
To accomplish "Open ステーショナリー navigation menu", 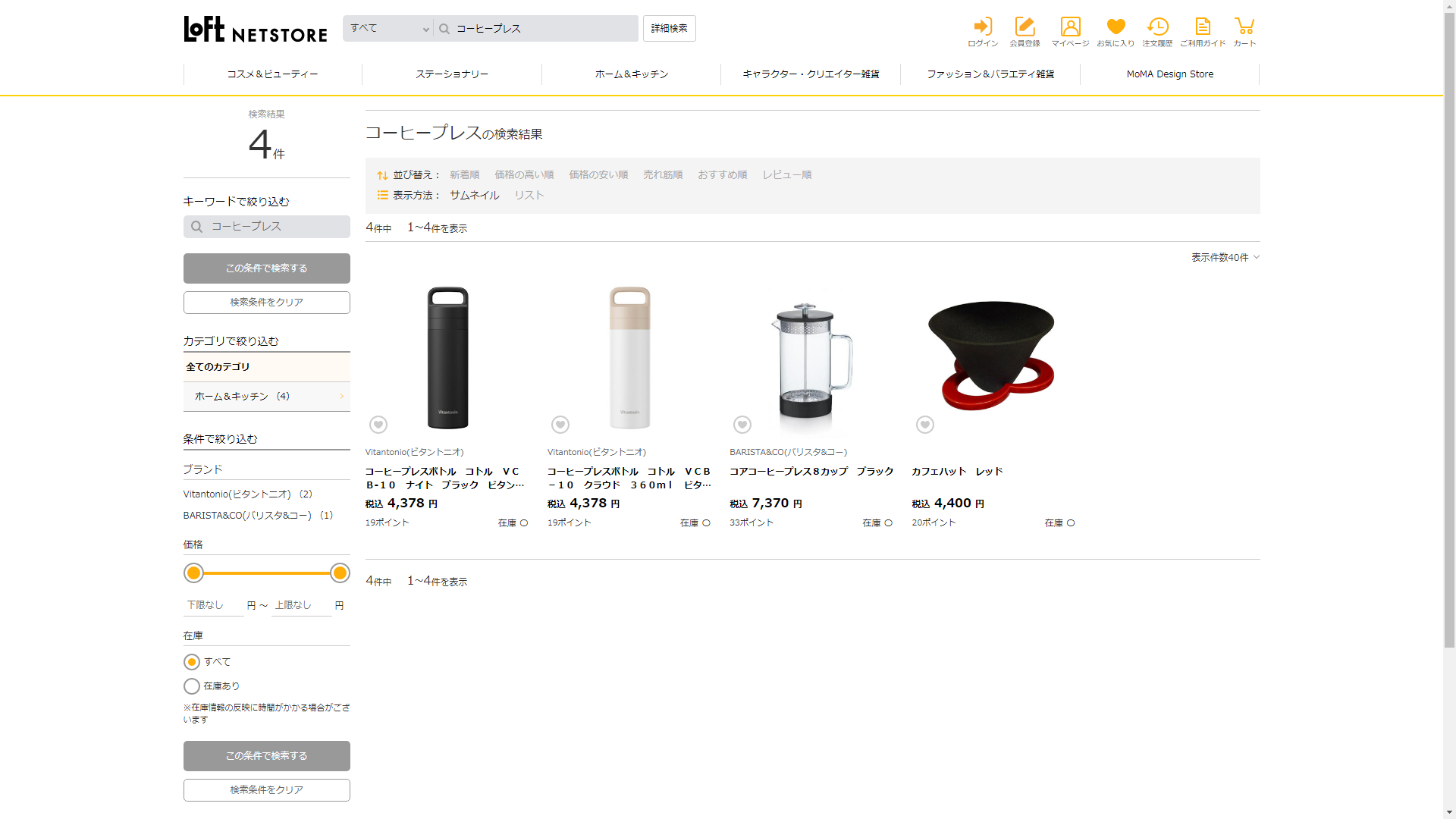I will [x=452, y=74].
